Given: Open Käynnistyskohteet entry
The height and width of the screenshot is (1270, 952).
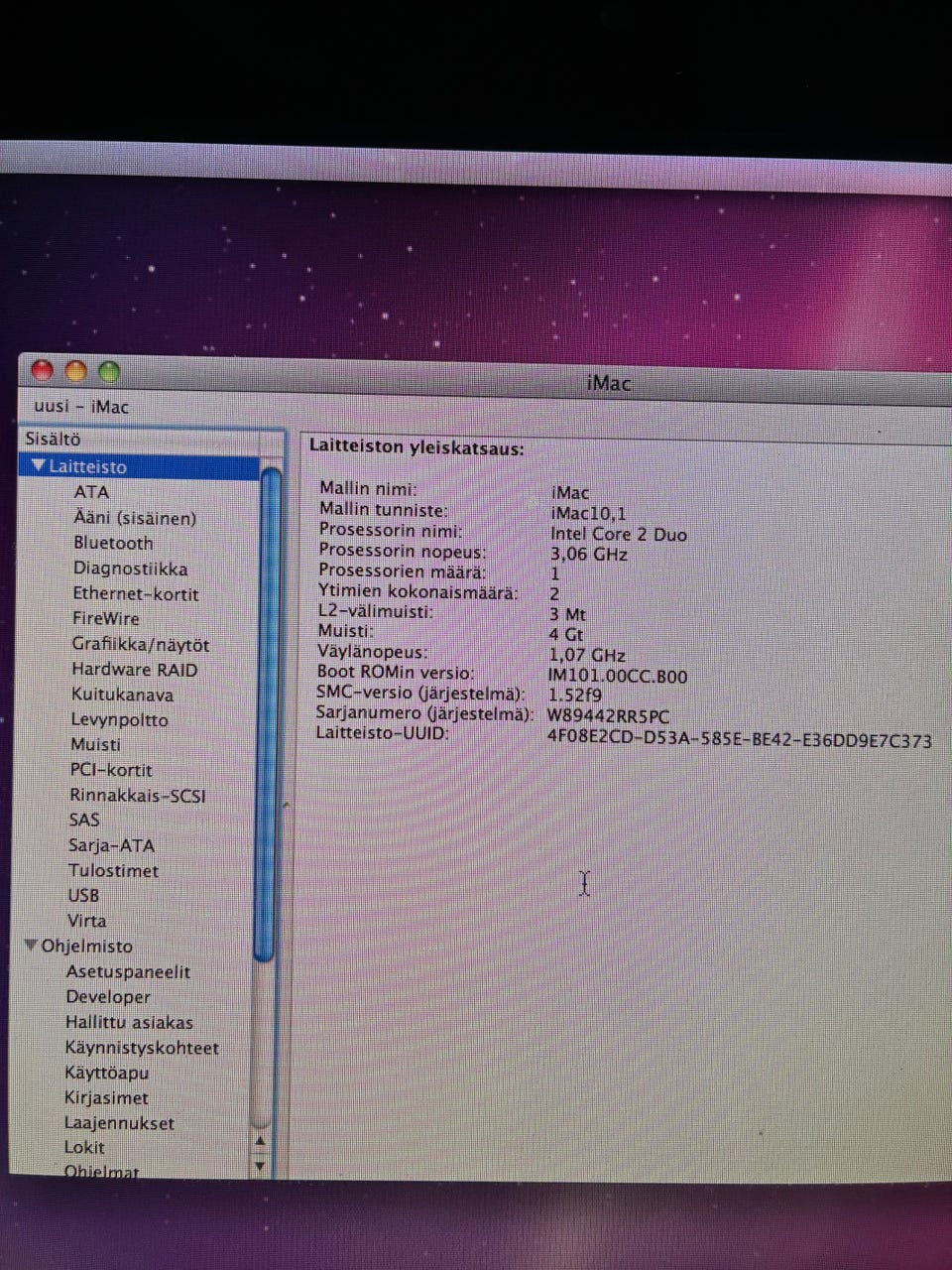Looking at the screenshot, I should 142,1048.
